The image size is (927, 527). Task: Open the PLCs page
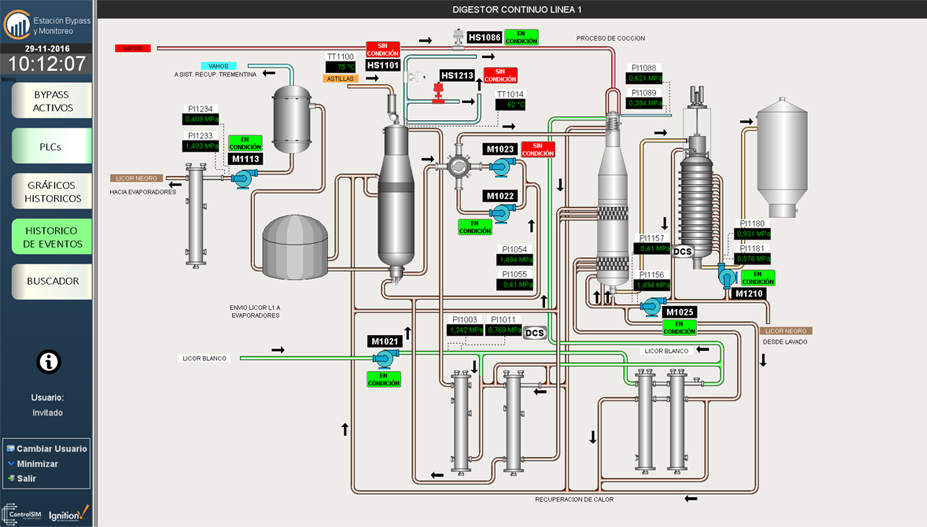point(52,147)
